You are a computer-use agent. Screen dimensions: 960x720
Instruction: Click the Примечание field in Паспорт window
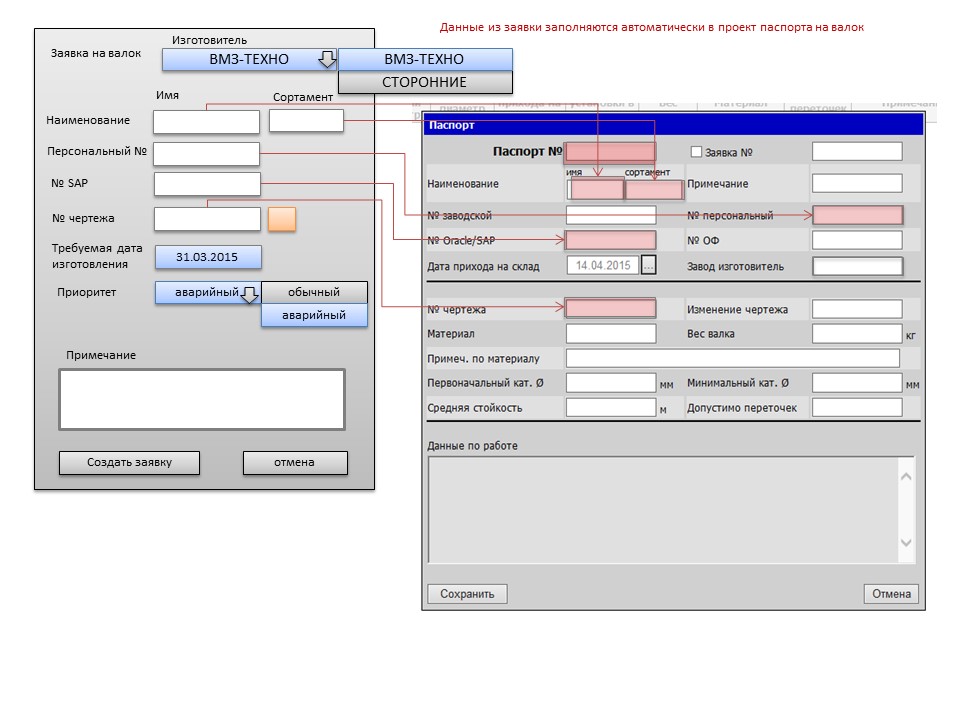click(x=857, y=183)
